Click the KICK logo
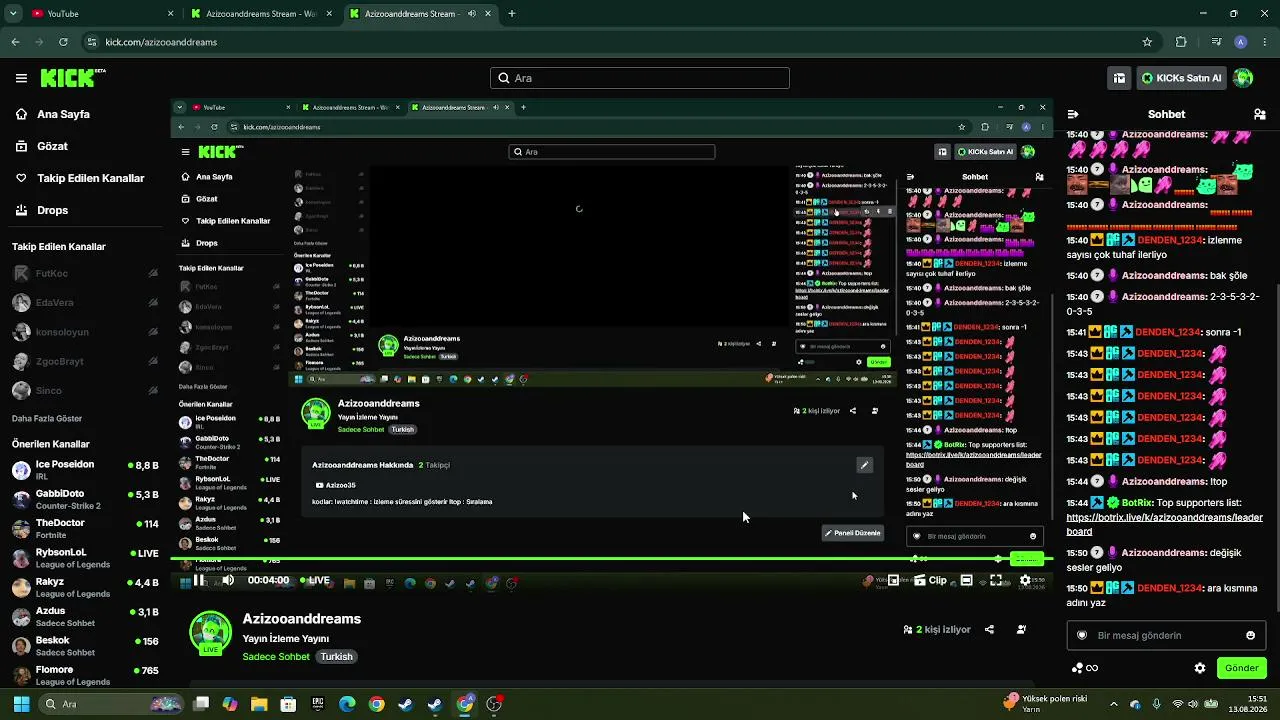1280x720 pixels. pyautogui.click(x=73, y=78)
